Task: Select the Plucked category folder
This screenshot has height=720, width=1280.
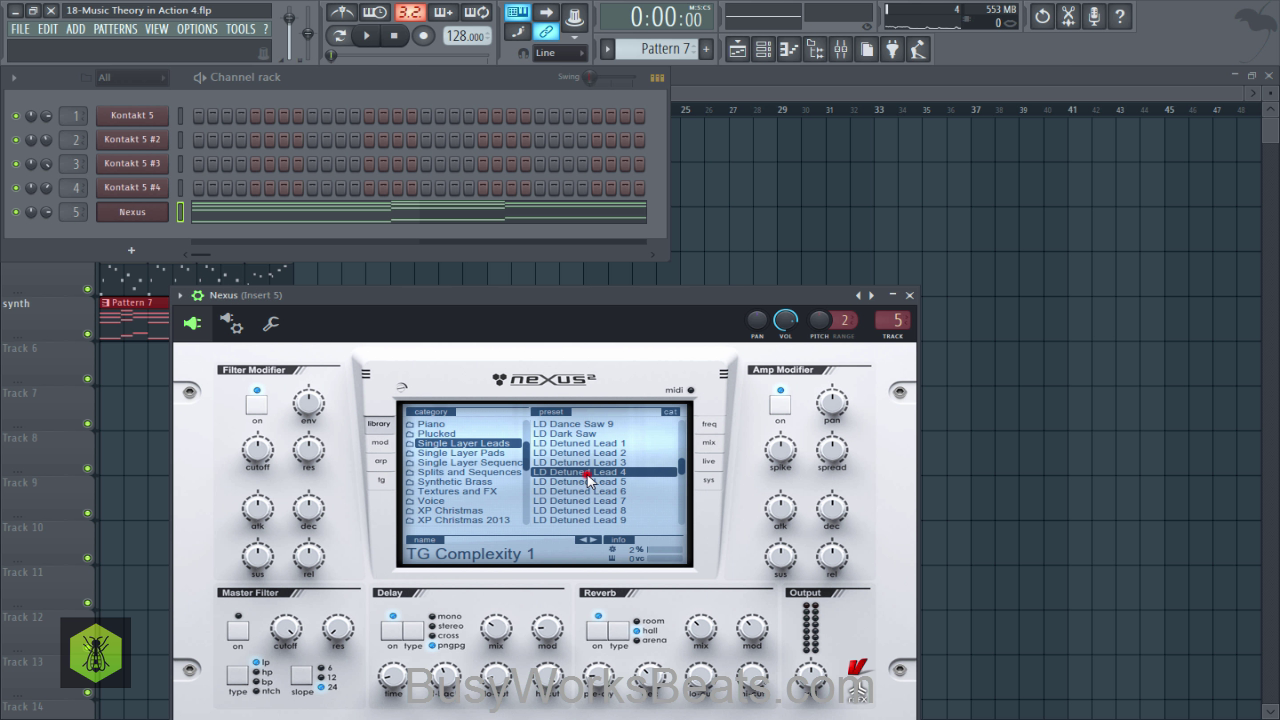Action: coord(436,434)
